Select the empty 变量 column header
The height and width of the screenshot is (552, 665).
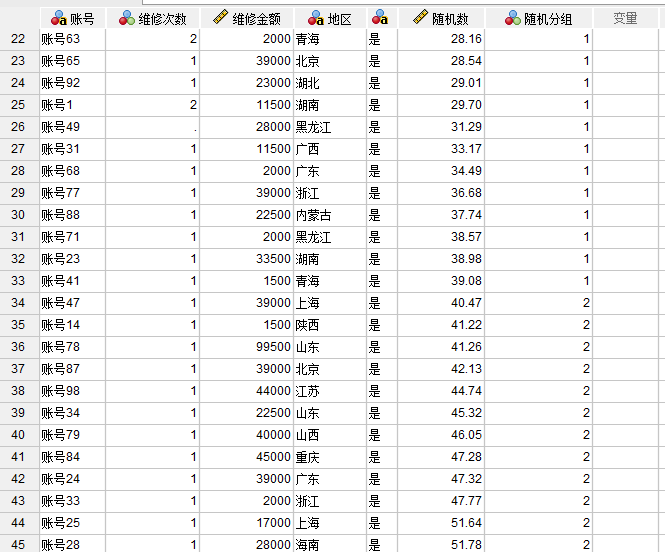click(x=626, y=18)
